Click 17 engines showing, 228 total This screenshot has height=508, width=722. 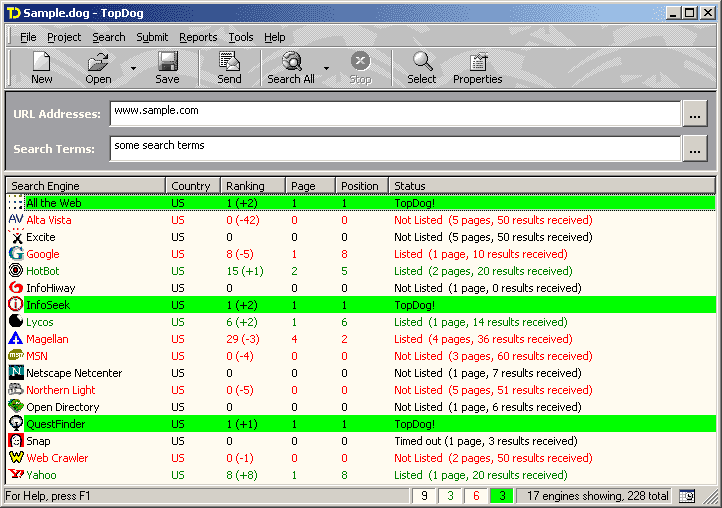[x=598, y=496]
